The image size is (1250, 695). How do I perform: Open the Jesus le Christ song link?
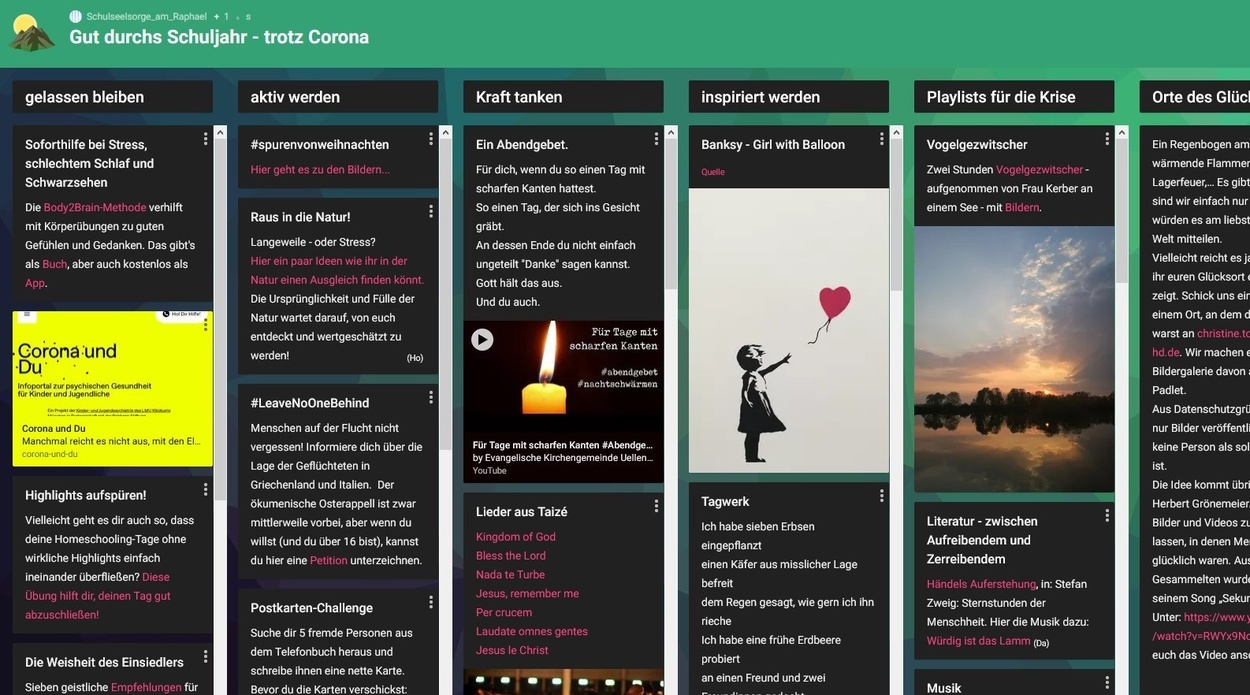512,650
